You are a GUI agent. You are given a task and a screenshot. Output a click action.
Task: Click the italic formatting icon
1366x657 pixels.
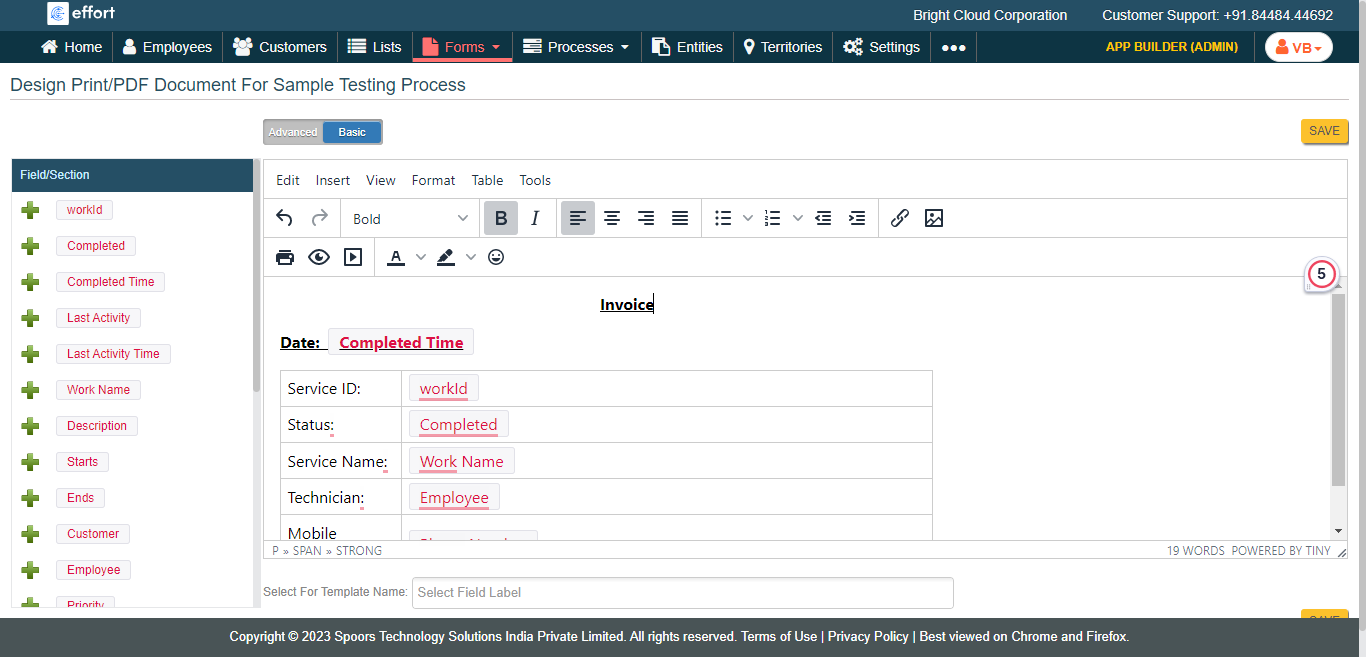(x=535, y=218)
